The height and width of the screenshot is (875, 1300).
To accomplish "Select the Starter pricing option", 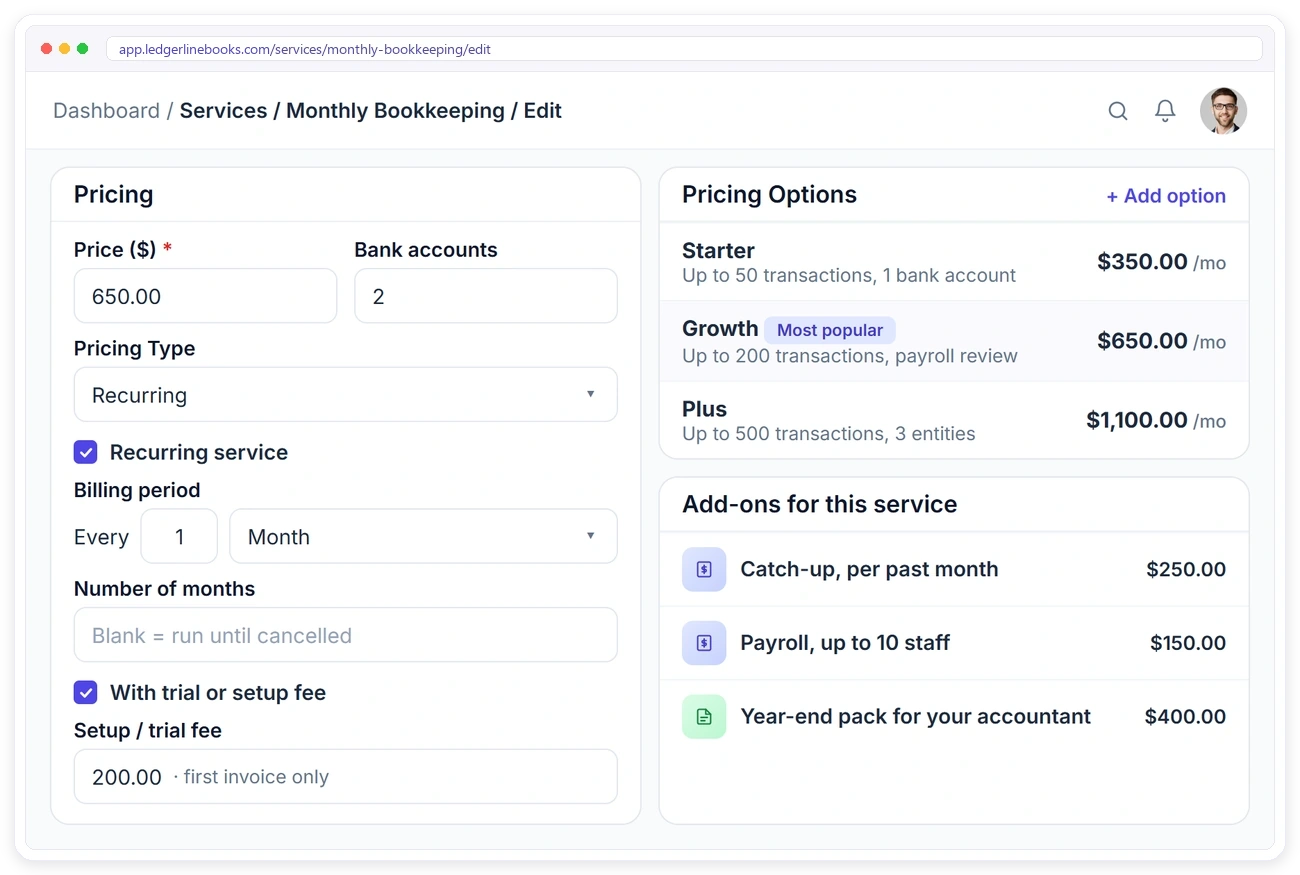I will click(954, 262).
